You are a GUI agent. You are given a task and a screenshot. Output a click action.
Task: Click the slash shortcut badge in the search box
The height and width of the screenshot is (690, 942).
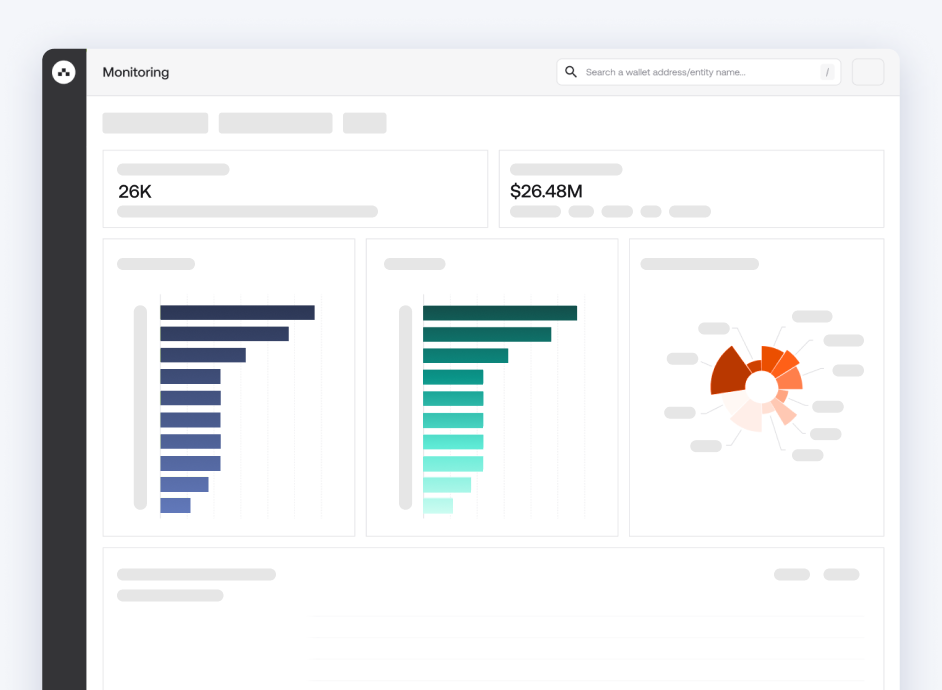coord(827,72)
